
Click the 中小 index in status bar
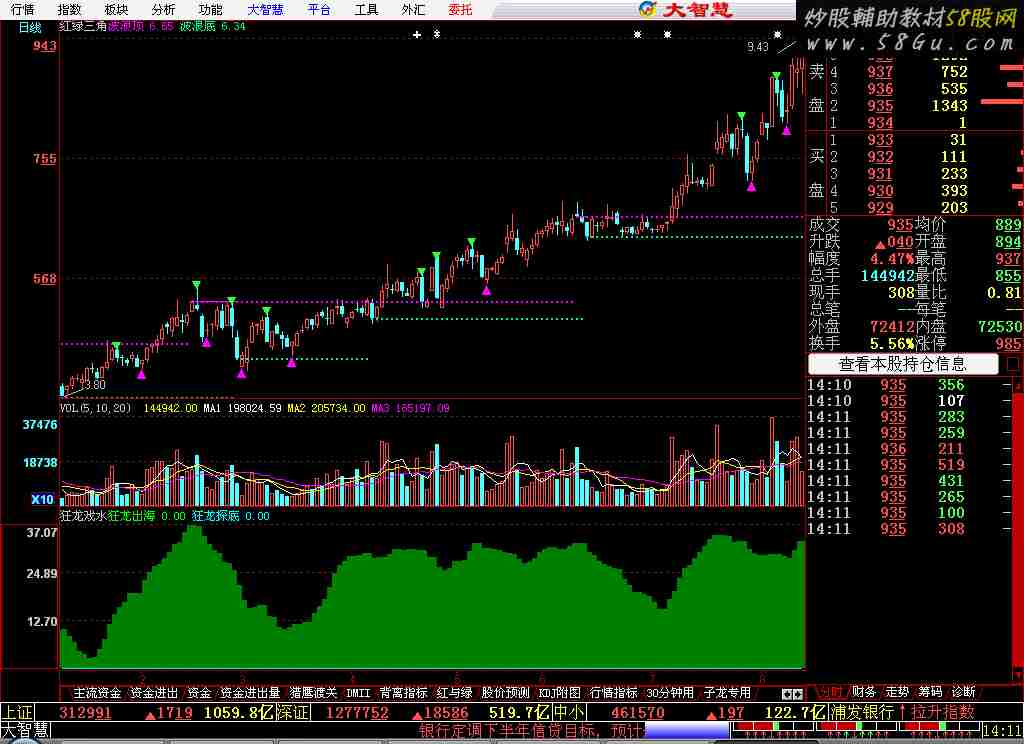(x=569, y=712)
